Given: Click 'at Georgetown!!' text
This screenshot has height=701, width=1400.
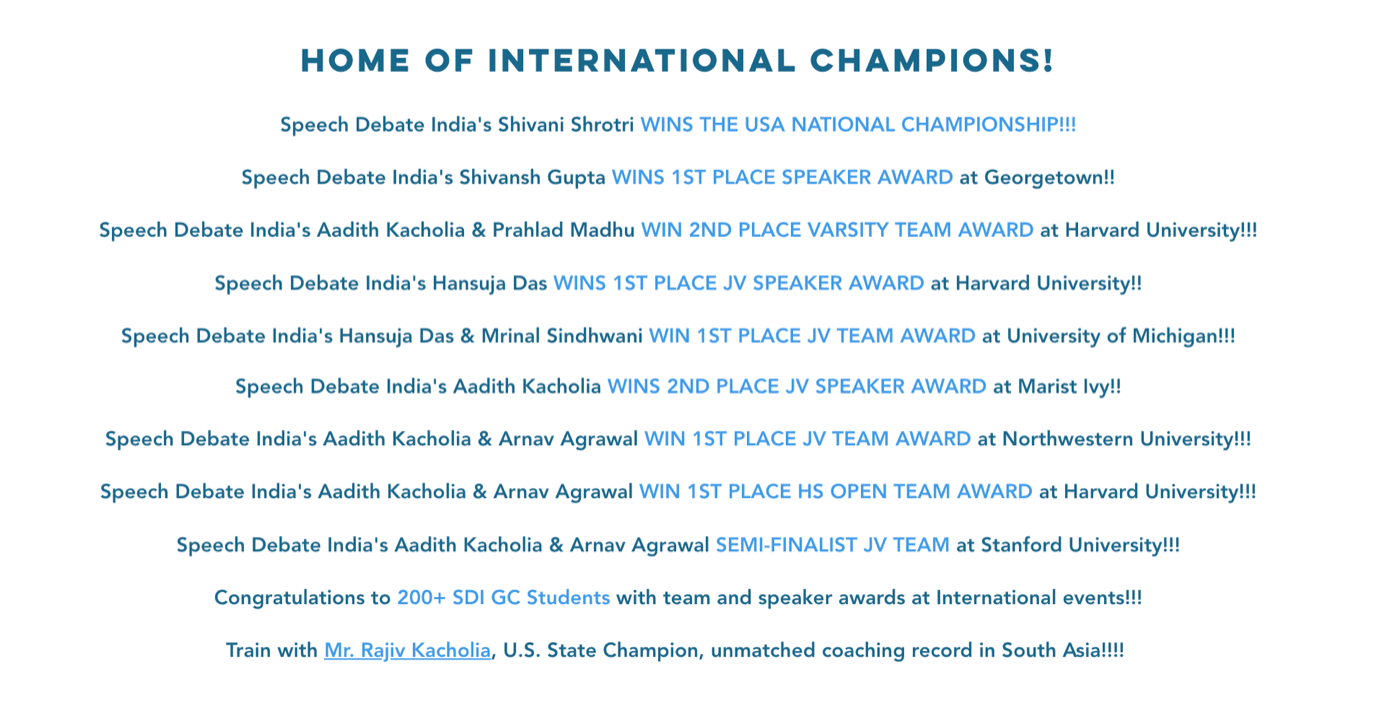Looking at the screenshot, I should (x=1037, y=178).
